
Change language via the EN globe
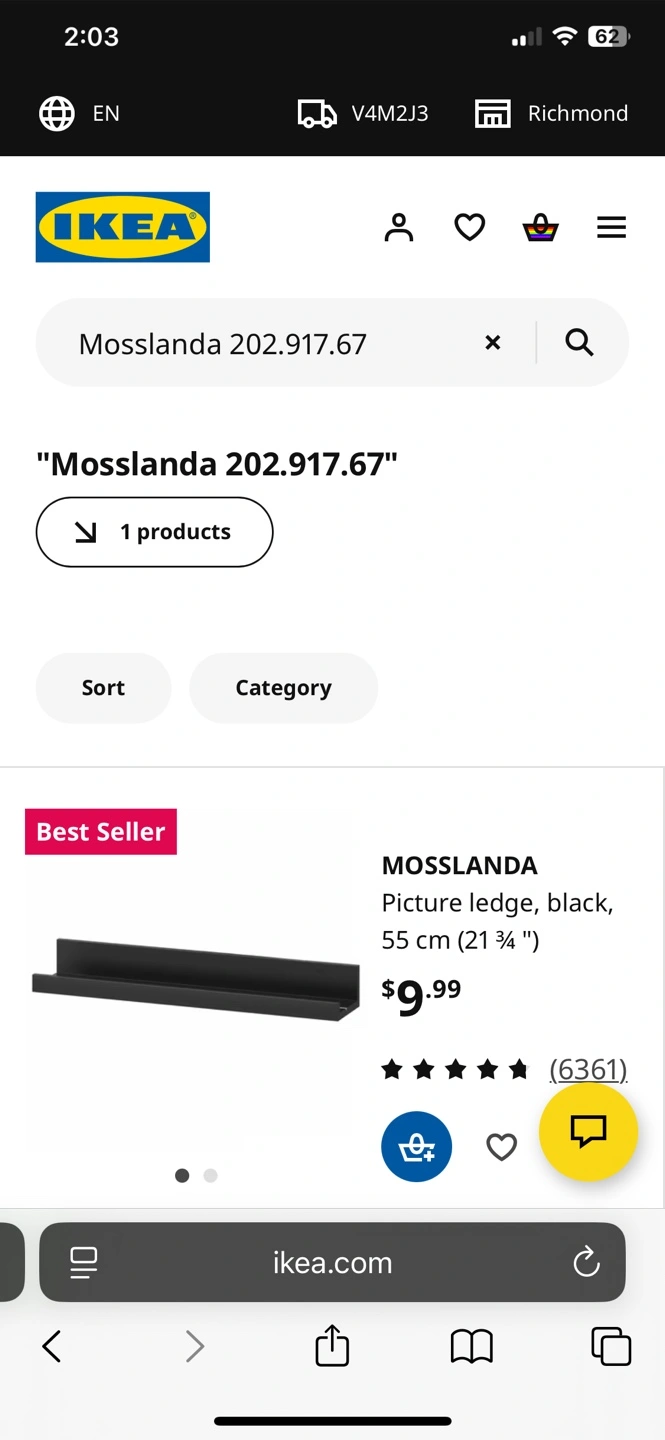click(x=79, y=113)
